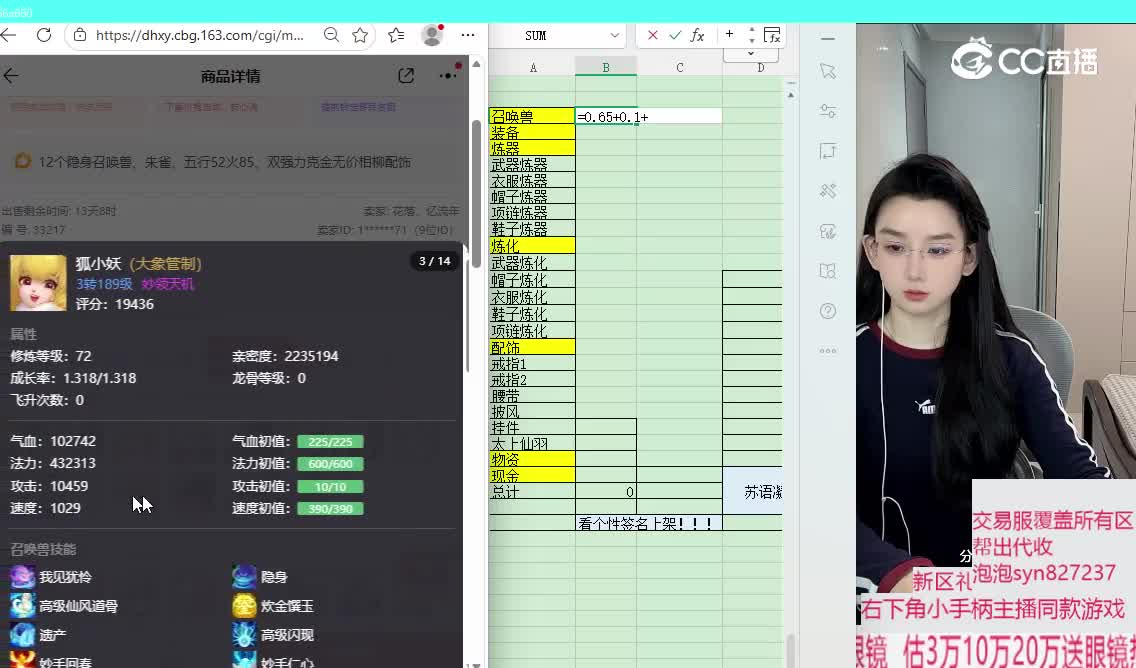Click the 隐身 skill entry

point(273,577)
